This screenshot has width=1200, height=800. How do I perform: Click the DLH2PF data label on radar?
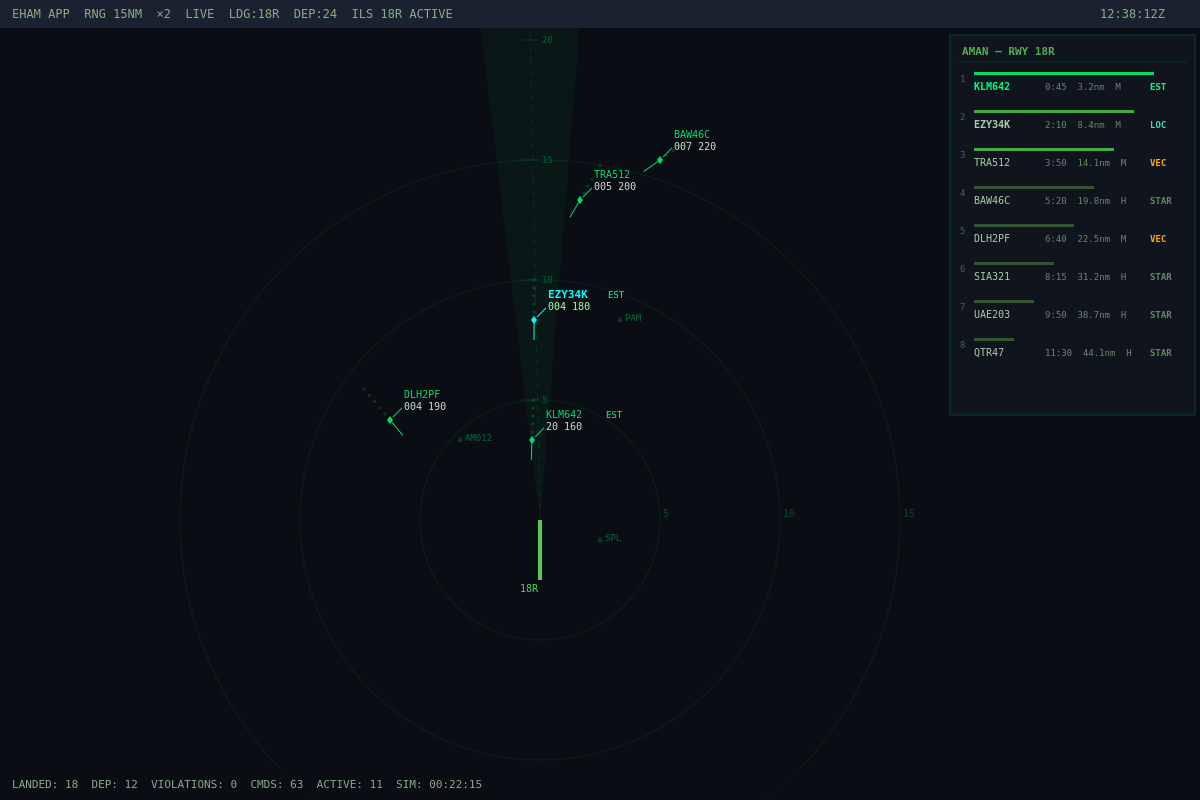click(422, 395)
